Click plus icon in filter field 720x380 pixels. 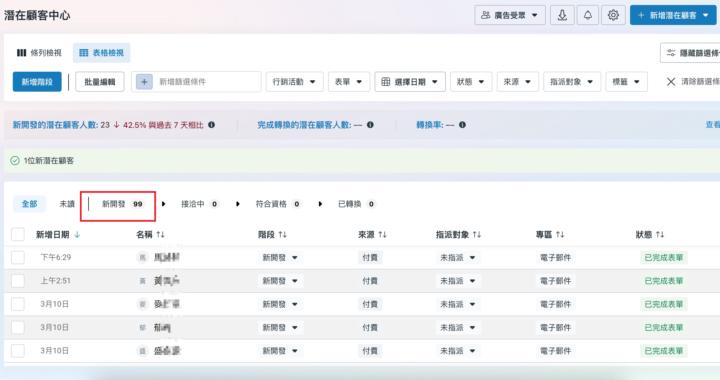pyautogui.click(x=144, y=82)
